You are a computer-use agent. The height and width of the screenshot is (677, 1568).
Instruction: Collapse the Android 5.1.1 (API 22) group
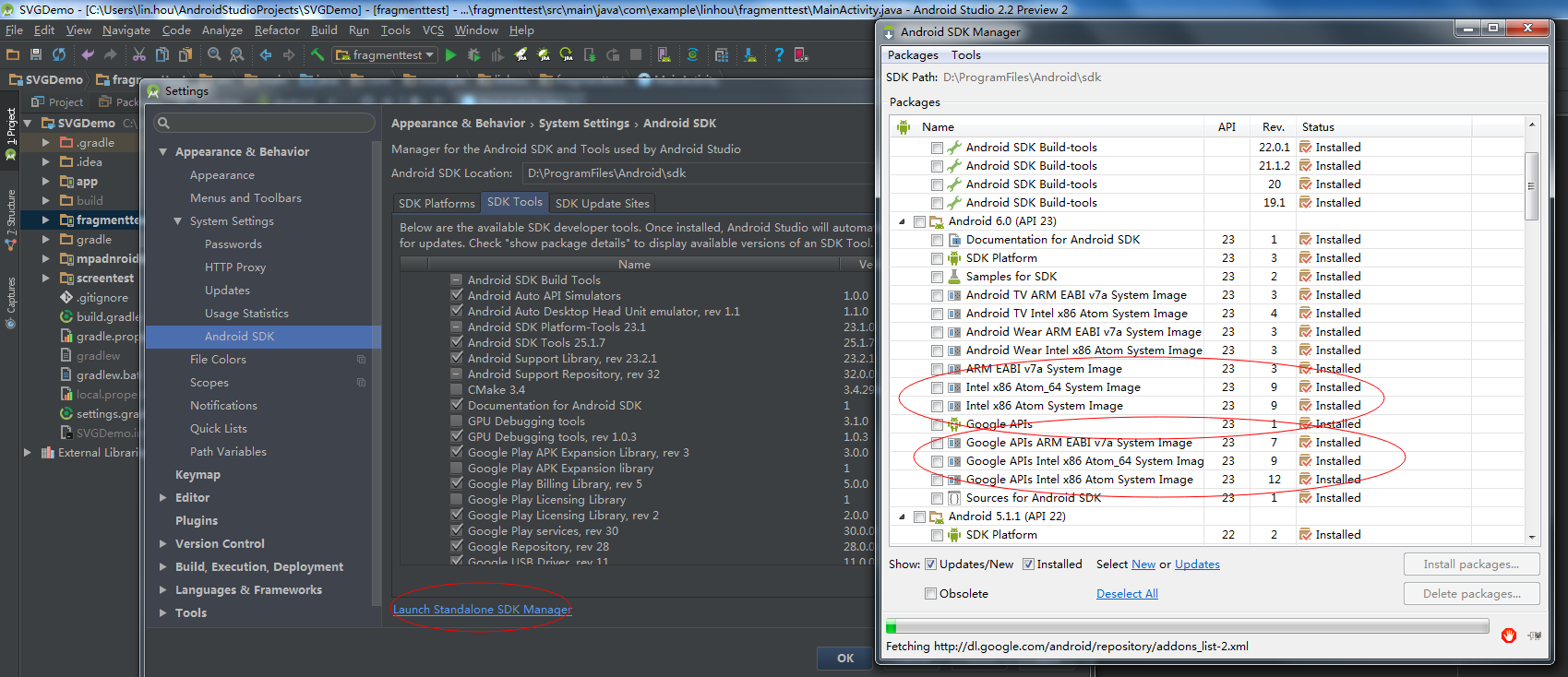(903, 517)
